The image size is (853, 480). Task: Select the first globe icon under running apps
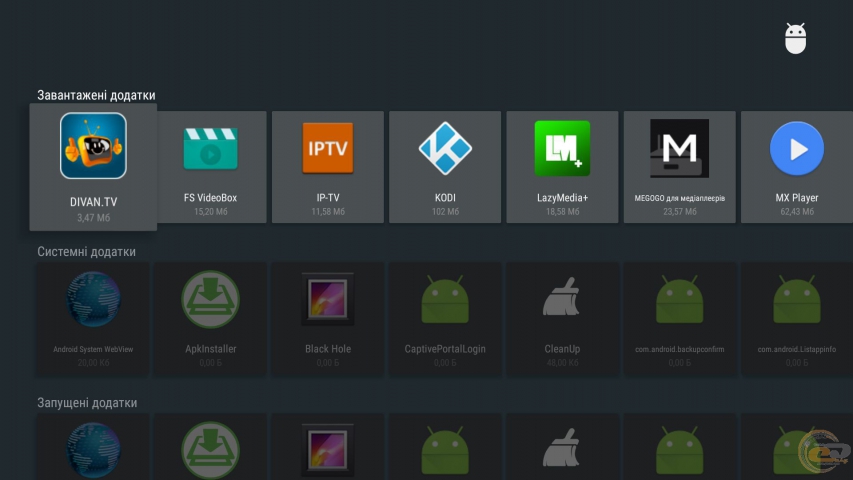93,450
